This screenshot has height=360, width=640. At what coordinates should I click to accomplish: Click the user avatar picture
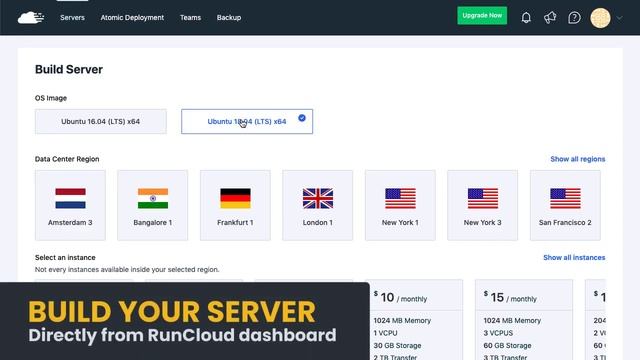(x=600, y=18)
